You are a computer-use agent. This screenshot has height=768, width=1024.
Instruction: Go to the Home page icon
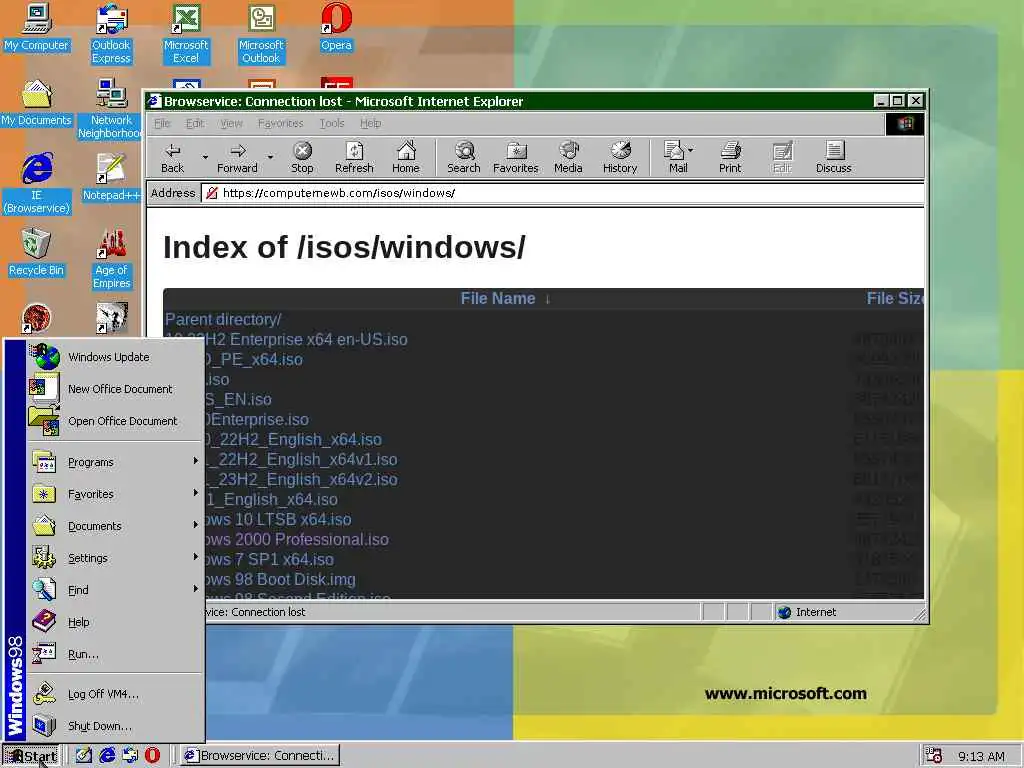[406, 158]
